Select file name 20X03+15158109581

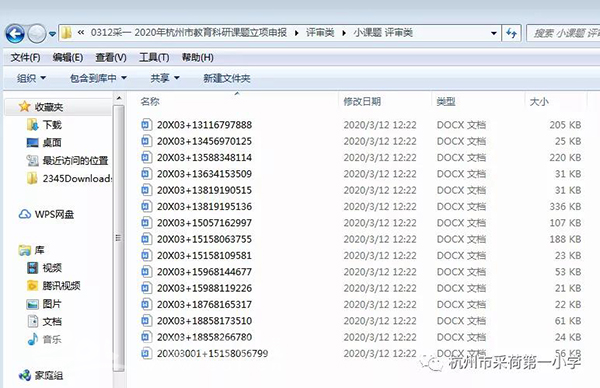coord(204,256)
